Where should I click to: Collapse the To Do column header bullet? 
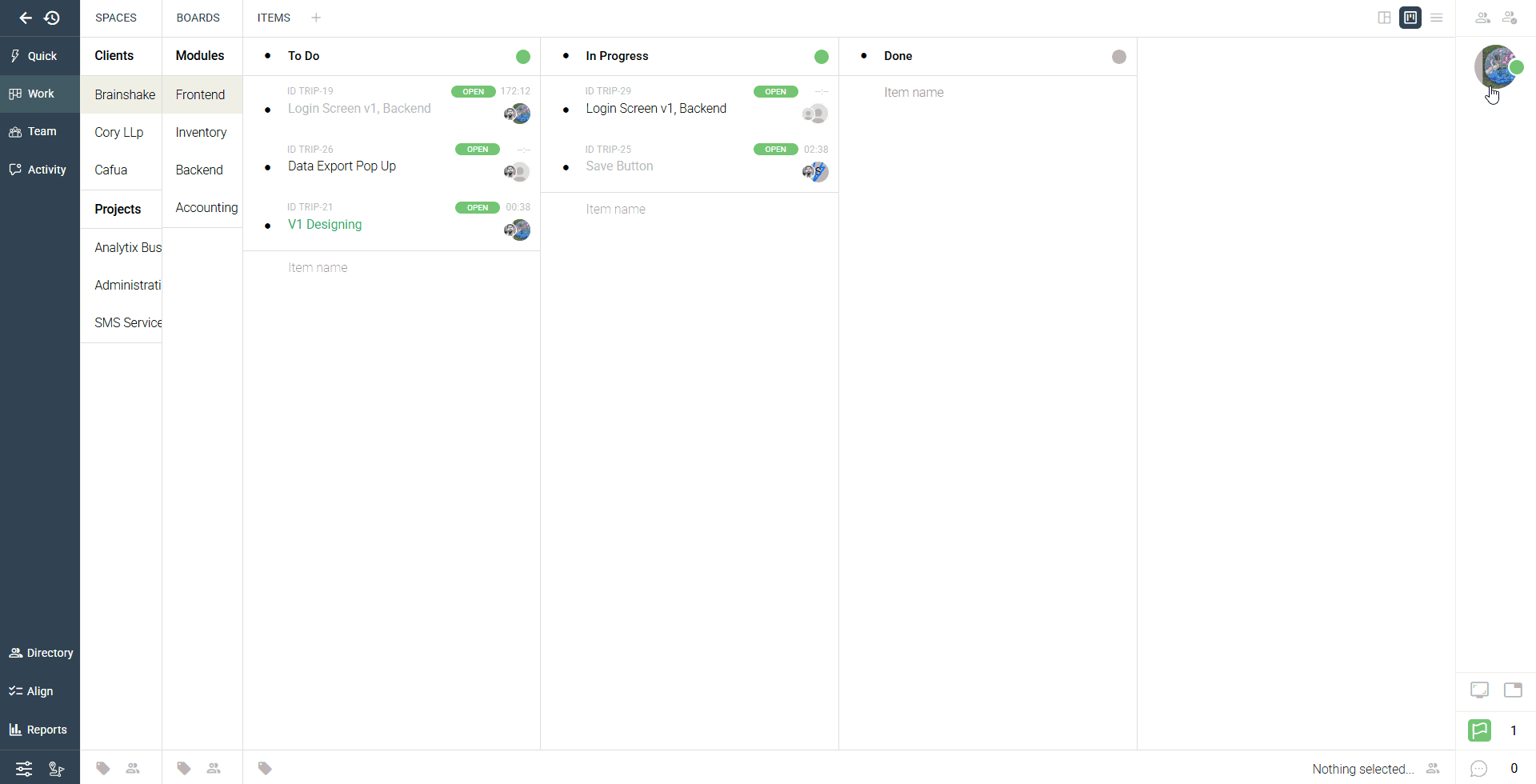tap(268, 56)
